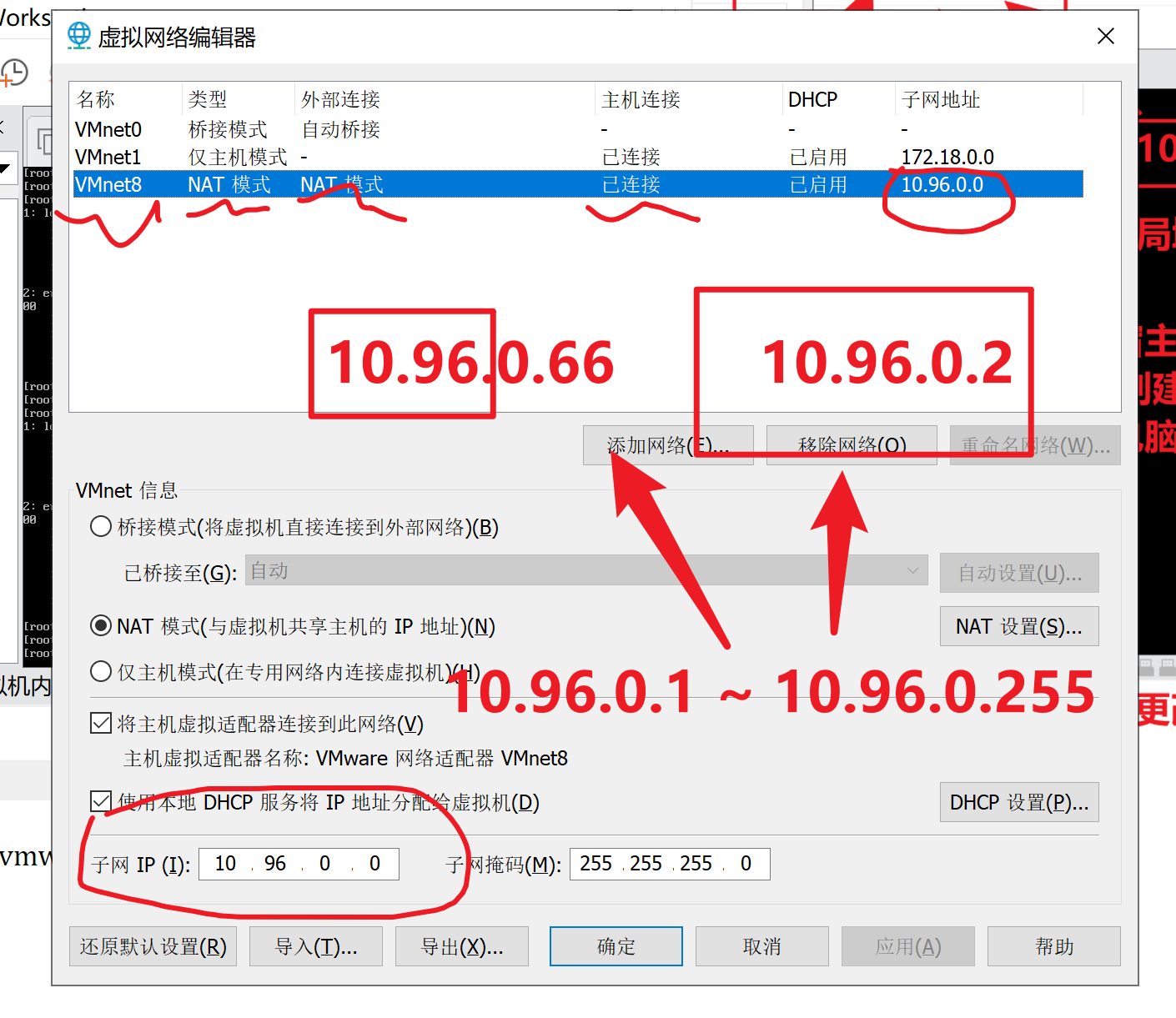Click into the 子网掩码 subnet mask field
Viewport: 1176px width, 1018px height.
[669, 864]
